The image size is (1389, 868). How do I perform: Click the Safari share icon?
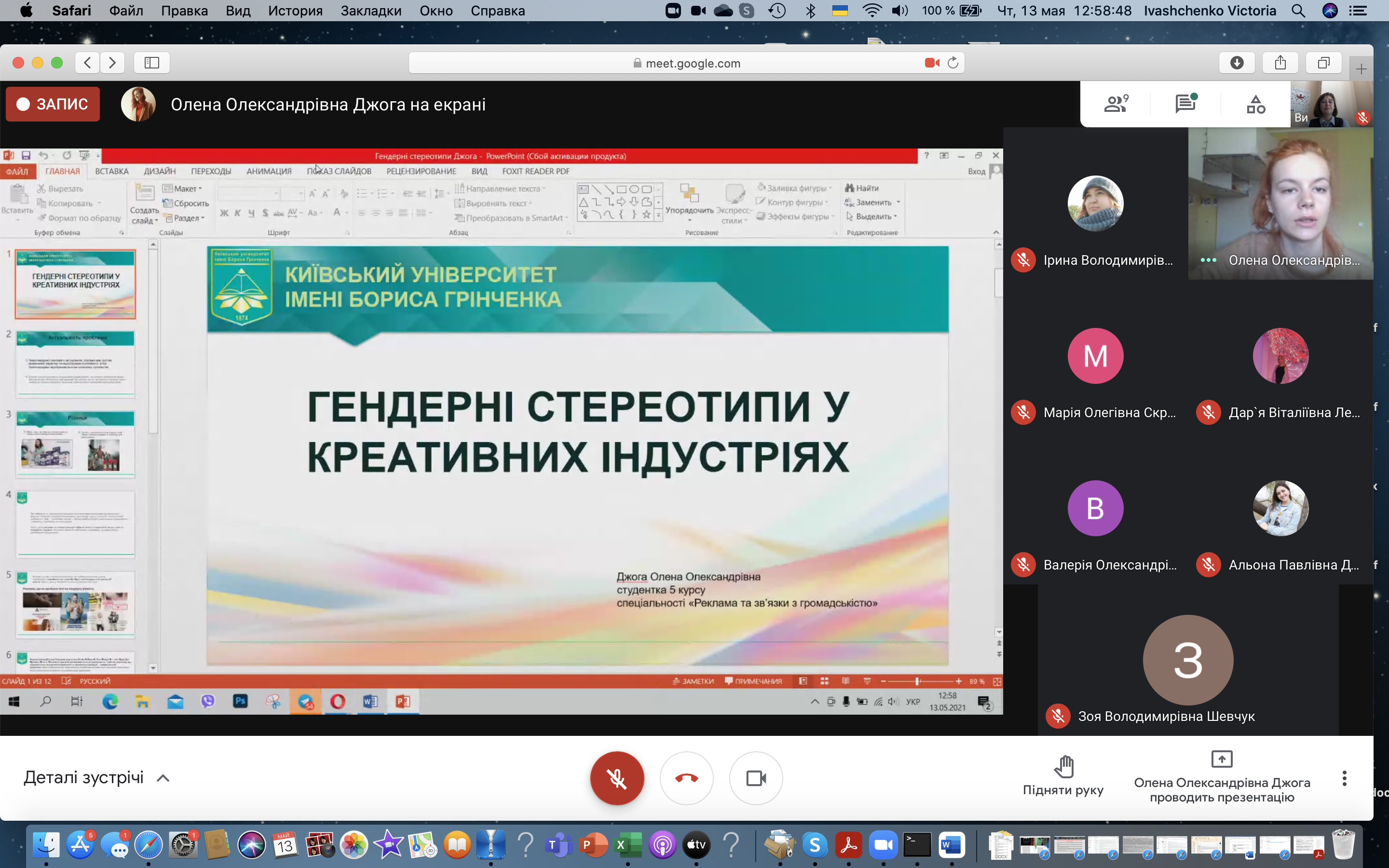pyautogui.click(x=1280, y=63)
